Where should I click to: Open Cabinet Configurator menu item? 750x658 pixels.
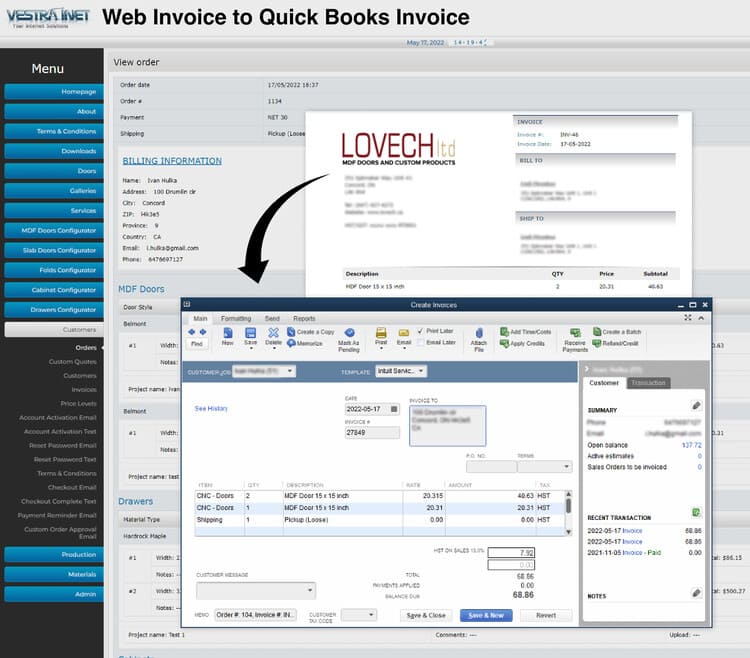pos(54,290)
